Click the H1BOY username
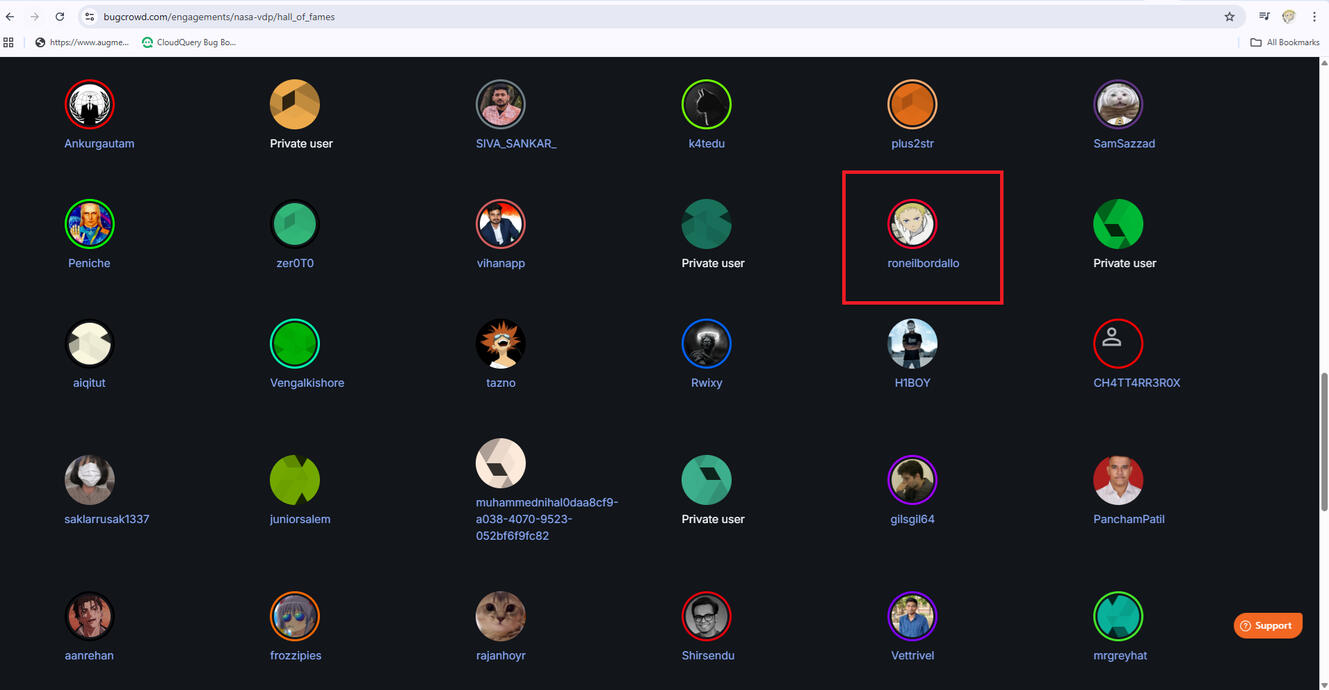The image size is (1329, 690). 913,383
